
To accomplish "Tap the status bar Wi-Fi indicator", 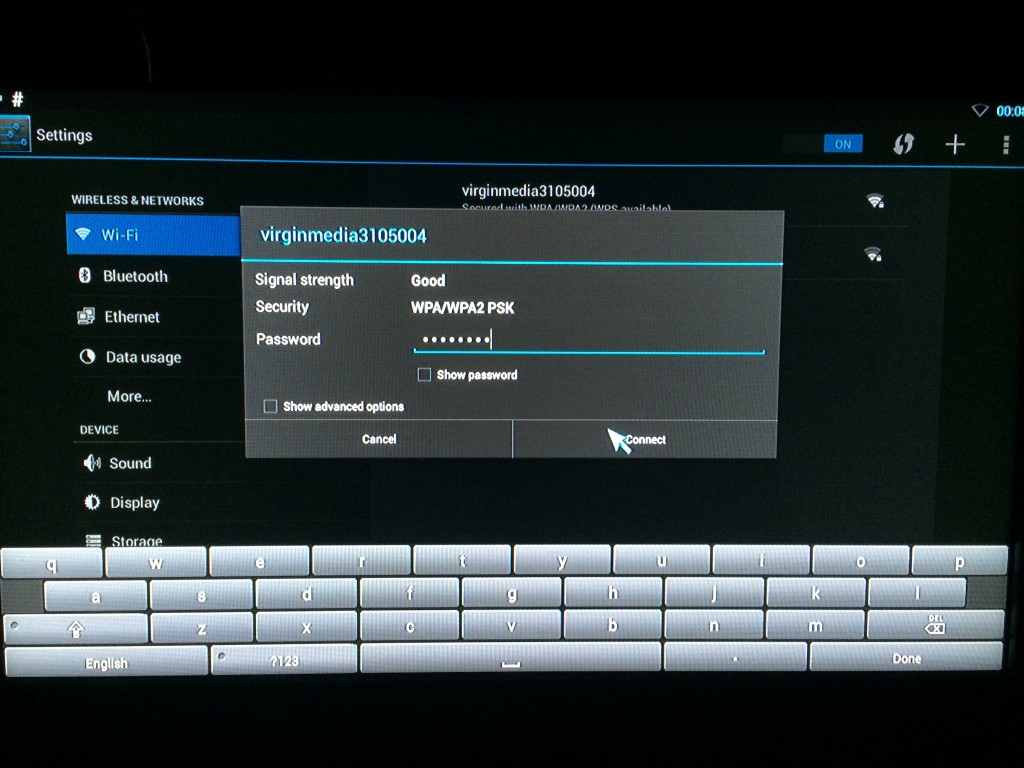I will point(980,110).
